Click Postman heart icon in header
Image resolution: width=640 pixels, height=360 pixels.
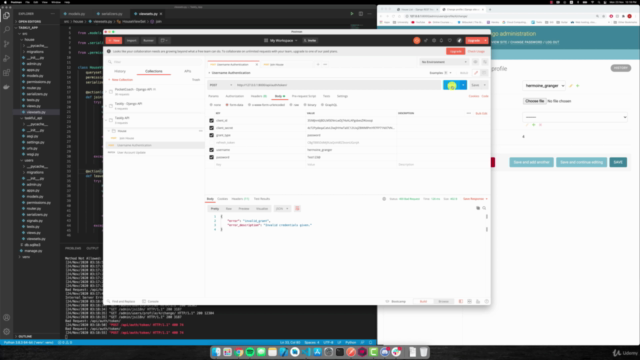click(x=450, y=40)
